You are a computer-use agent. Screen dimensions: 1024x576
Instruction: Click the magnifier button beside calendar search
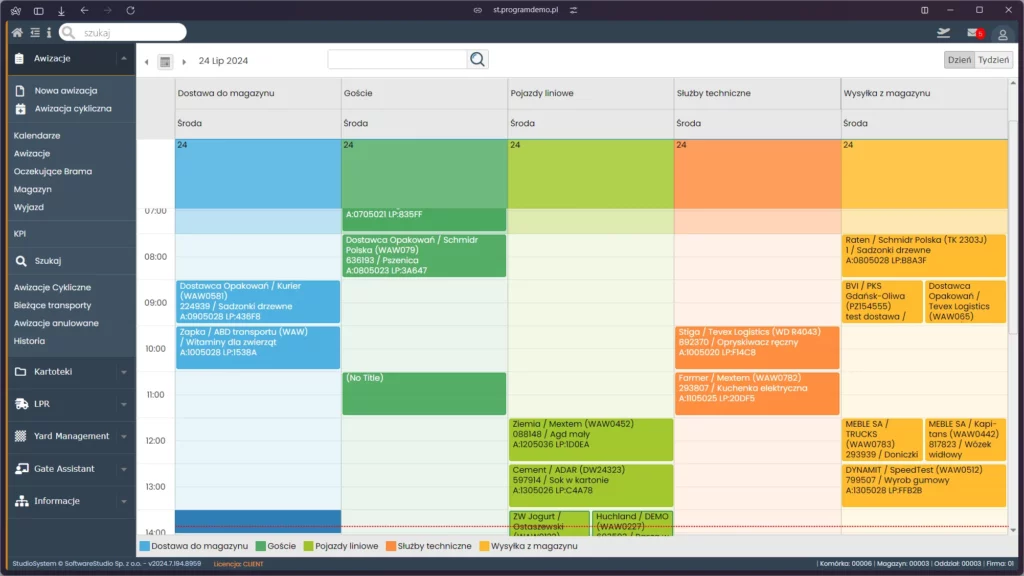click(478, 60)
